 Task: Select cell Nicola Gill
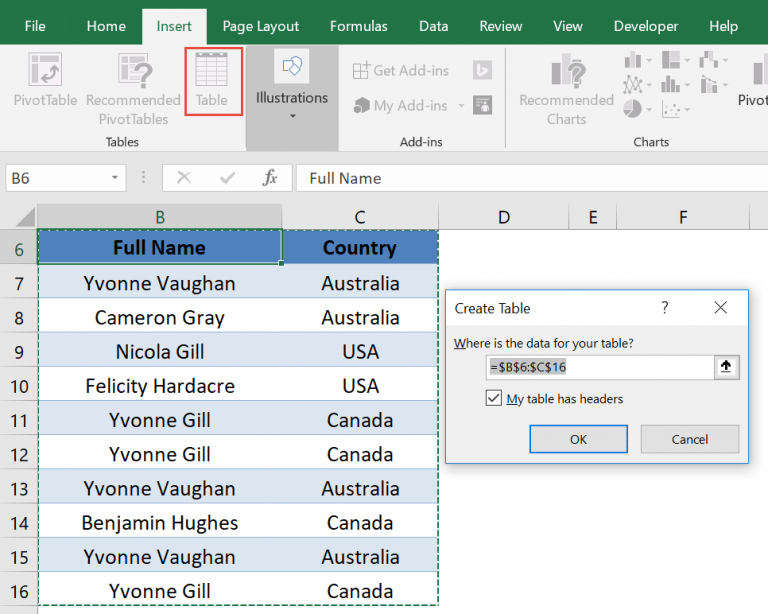click(160, 352)
